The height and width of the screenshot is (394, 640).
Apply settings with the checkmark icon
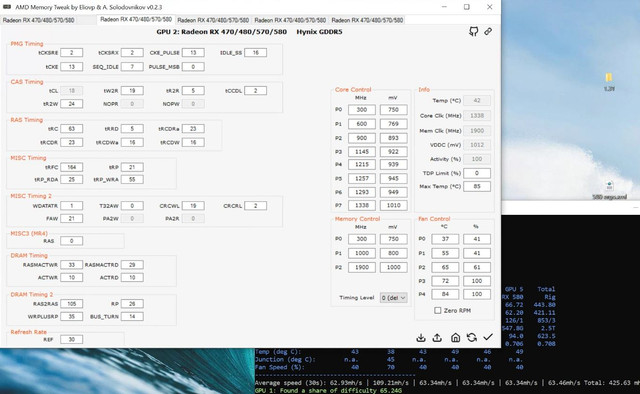pos(488,337)
